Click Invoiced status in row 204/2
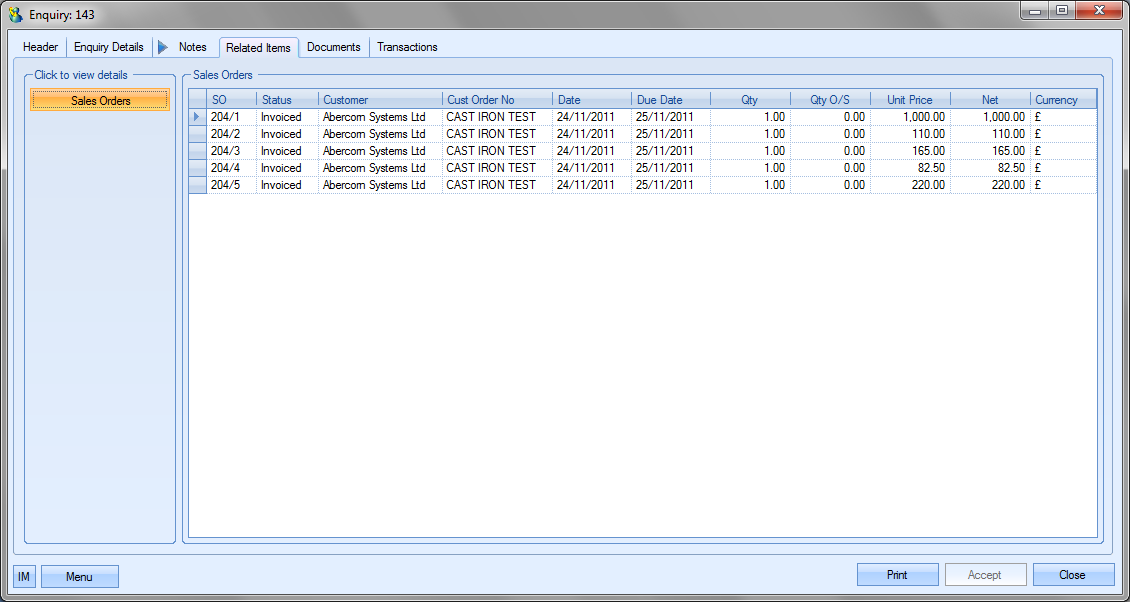 tap(287, 134)
